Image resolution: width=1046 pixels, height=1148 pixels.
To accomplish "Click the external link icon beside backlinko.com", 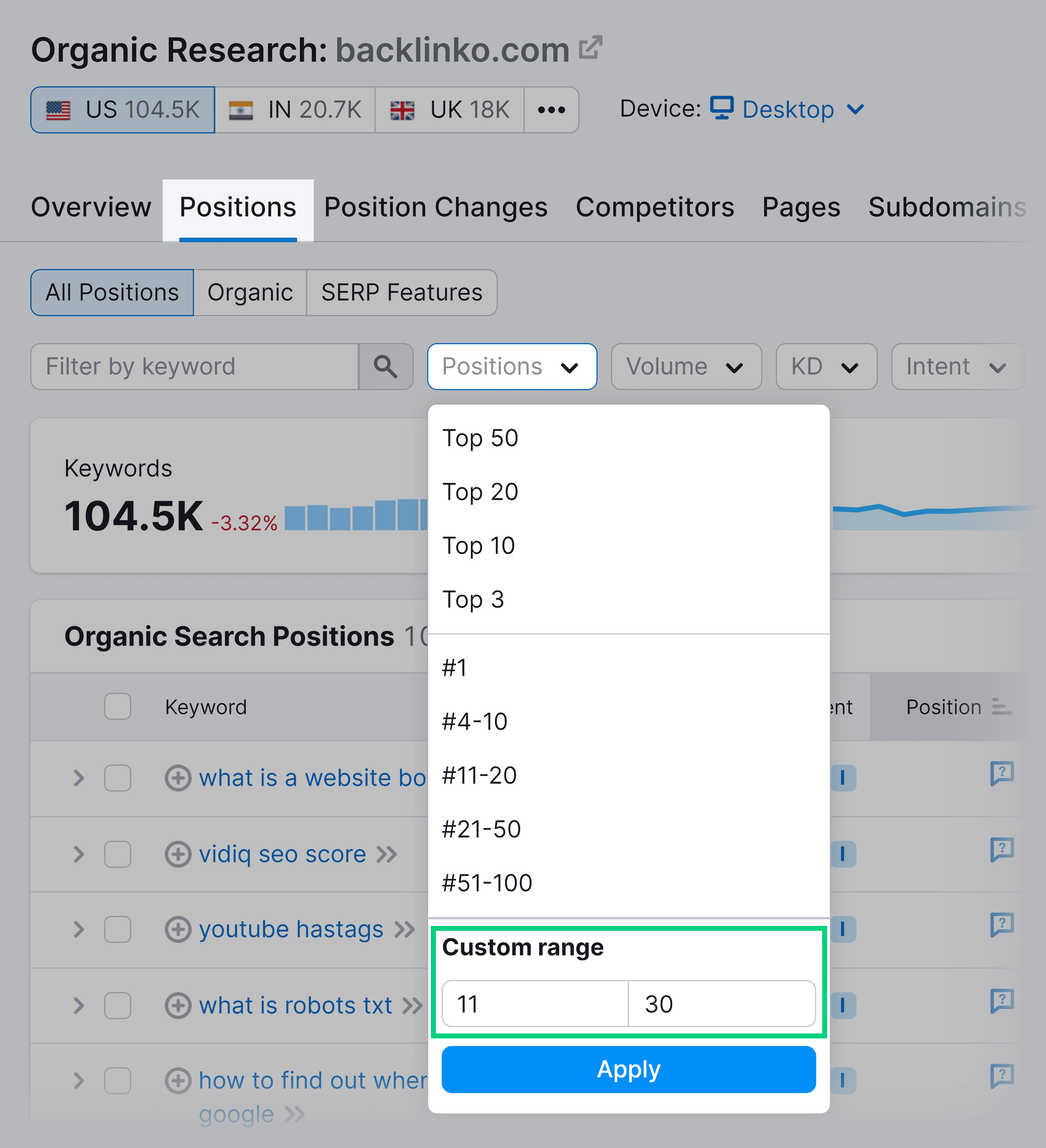I will (591, 48).
